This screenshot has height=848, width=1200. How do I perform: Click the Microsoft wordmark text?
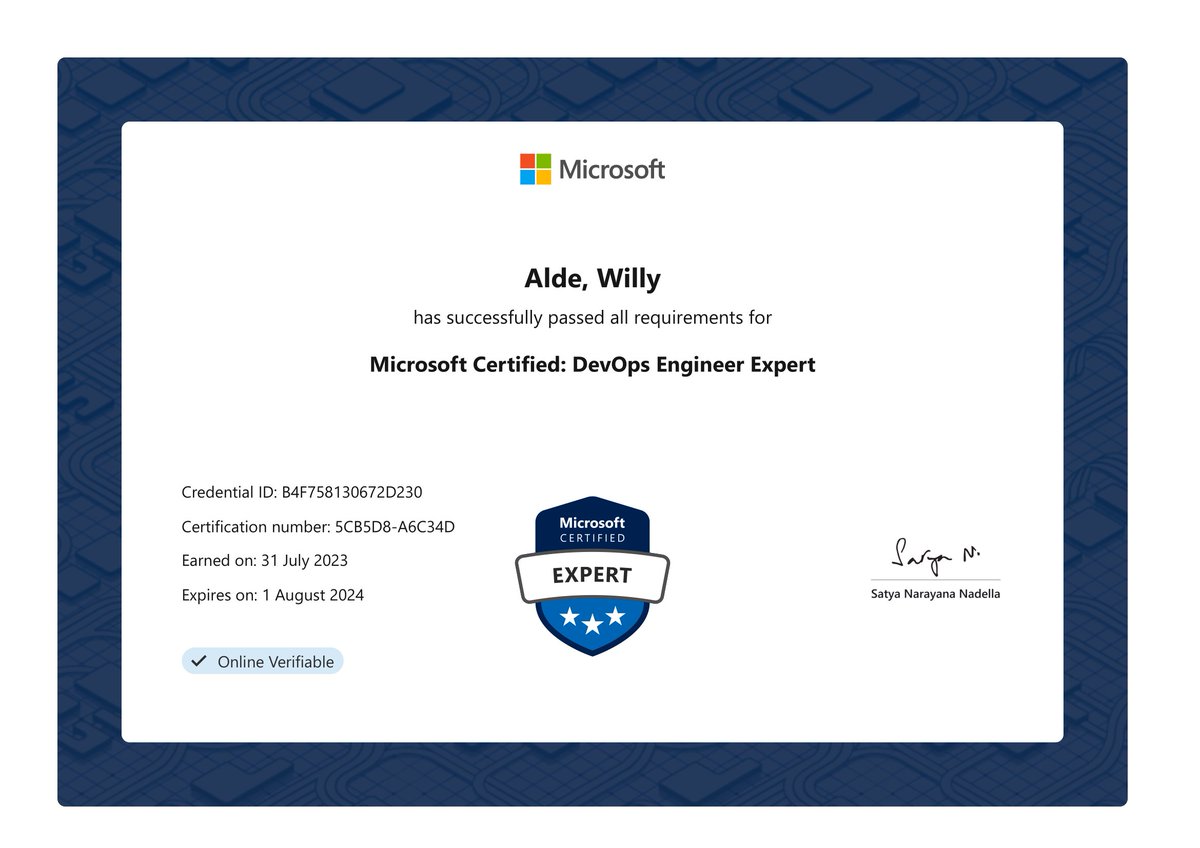click(x=612, y=169)
